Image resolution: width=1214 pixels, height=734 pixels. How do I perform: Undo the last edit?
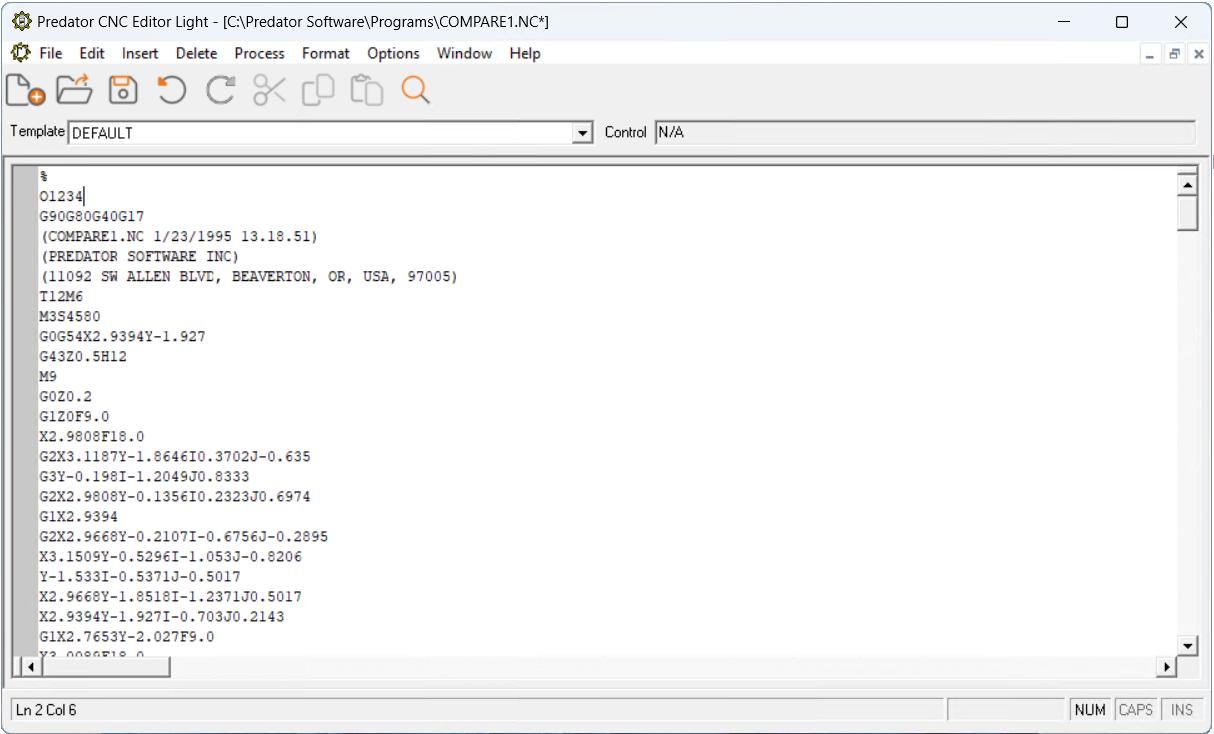[171, 90]
